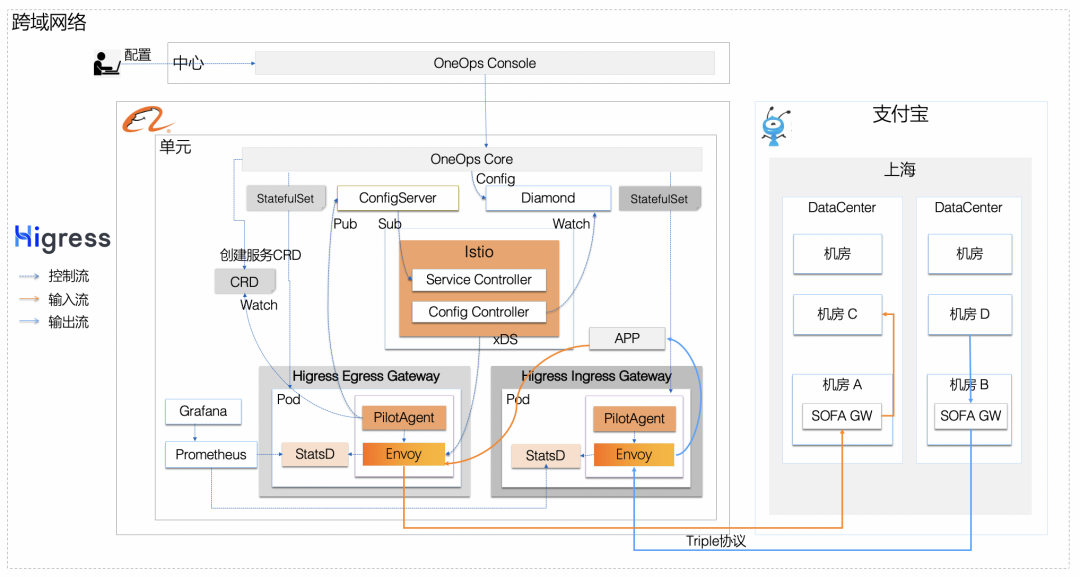Viewport: 1080px width, 577px height.
Task: Click the orange Alibaba logo
Action: 146,120
